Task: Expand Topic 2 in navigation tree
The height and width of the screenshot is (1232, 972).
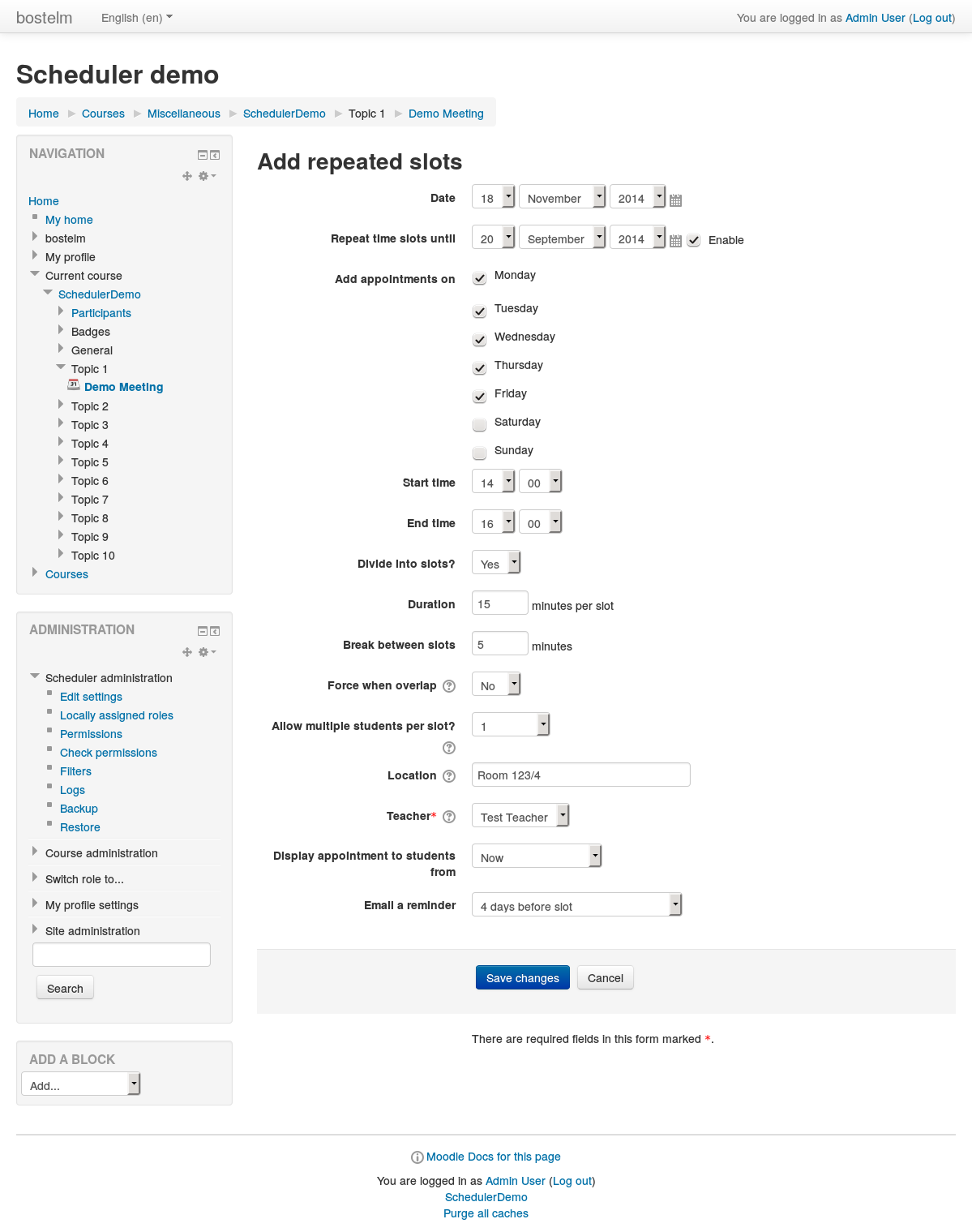Action: click(x=61, y=404)
